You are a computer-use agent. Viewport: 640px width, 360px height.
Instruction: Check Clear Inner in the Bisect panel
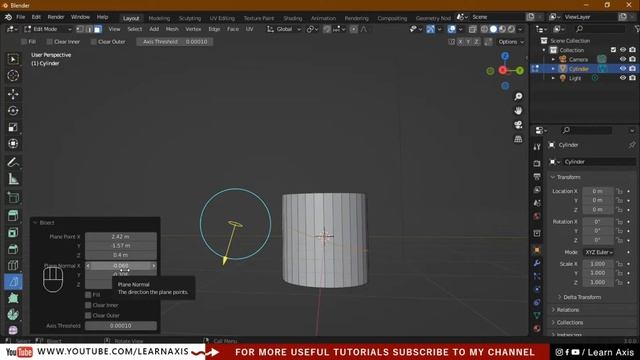(x=88, y=305)
